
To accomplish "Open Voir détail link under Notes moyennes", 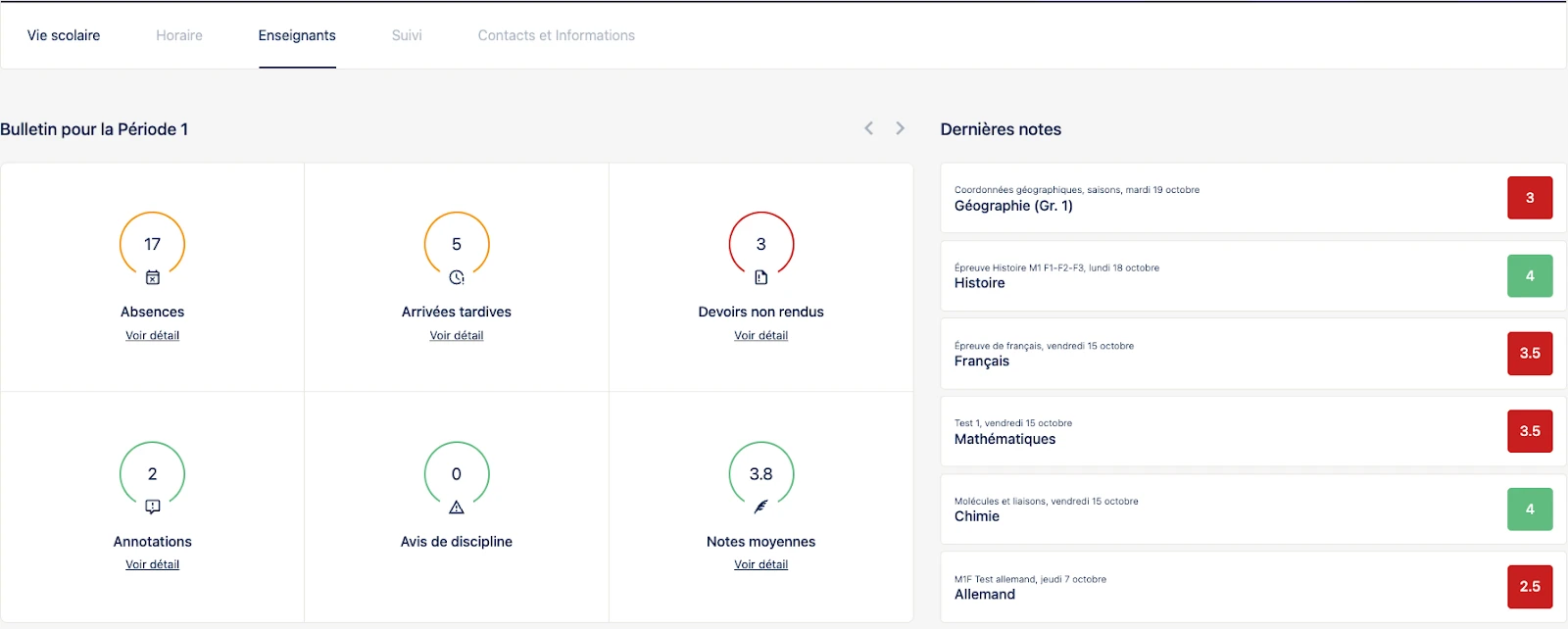I will click(761, 564).
